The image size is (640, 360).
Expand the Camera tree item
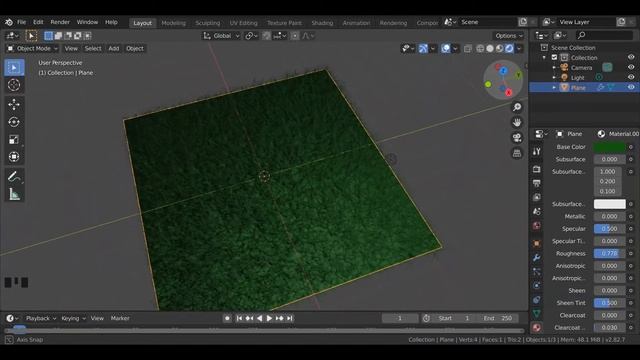pyautogui.click(x=554, y=67)
